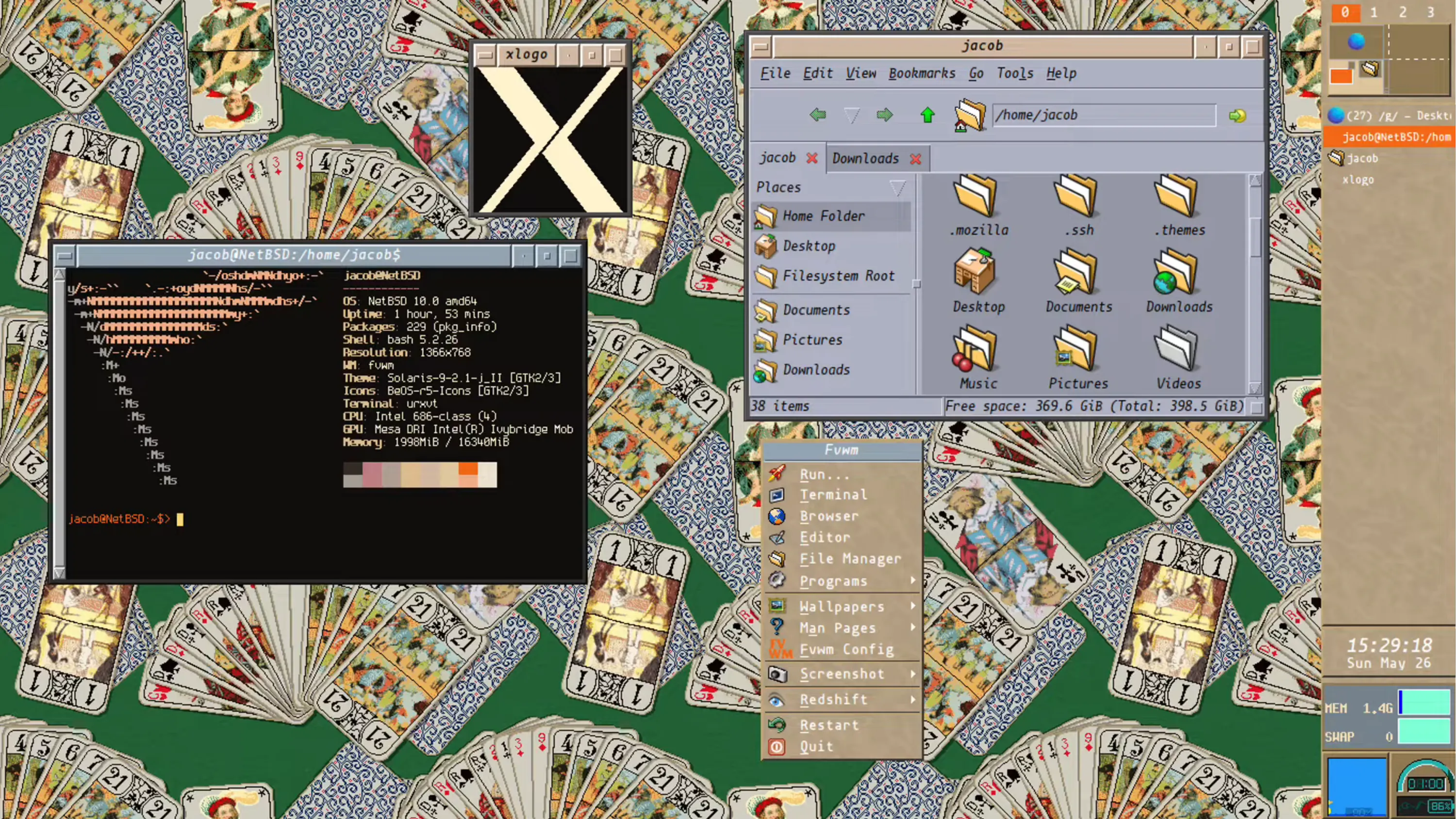This screenshot has width=1456, height=819.
Task: Open the .themes folder
Action: (x=1178, y=206)
